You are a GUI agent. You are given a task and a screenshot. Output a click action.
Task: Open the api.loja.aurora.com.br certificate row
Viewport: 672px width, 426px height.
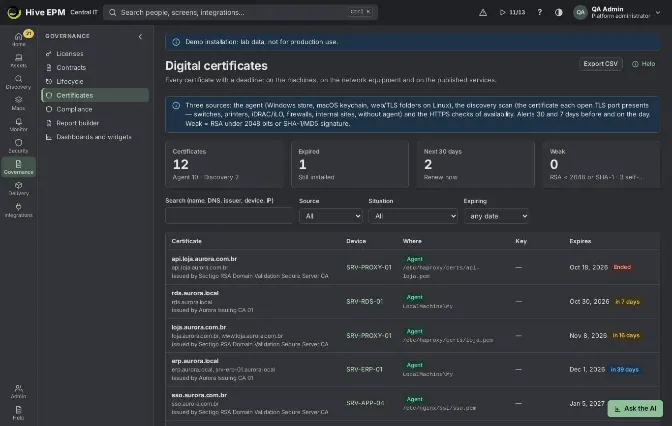[x=412, y=267]
